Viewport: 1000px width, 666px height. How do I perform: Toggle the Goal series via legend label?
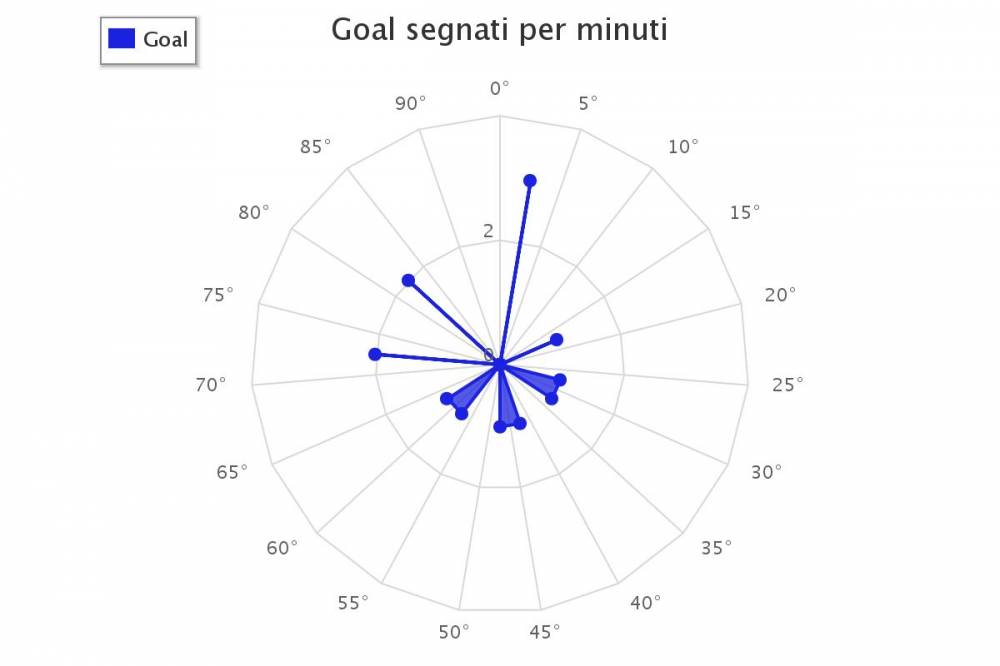click(165, 40)
